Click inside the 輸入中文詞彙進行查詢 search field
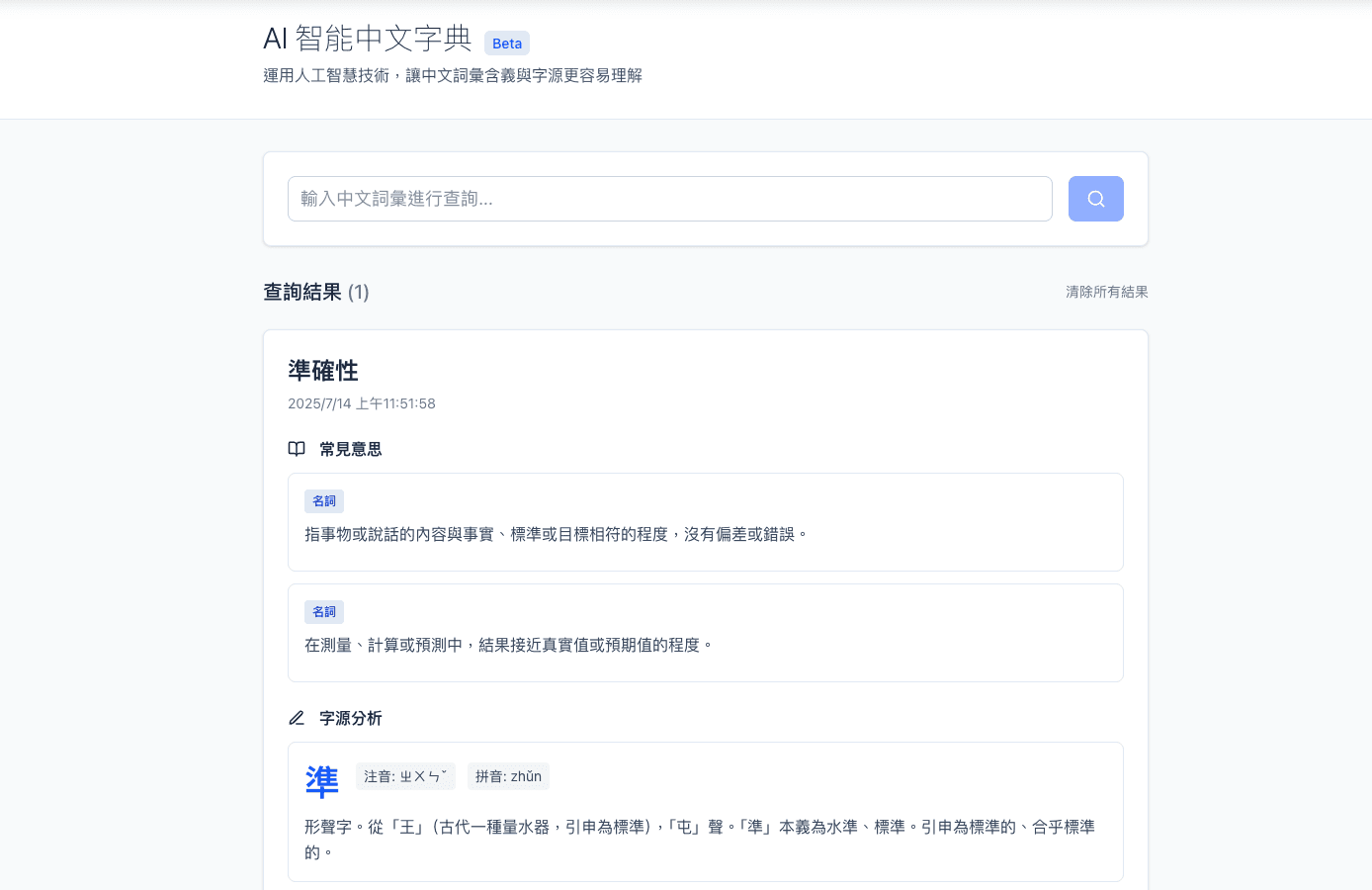This screenshot has width=1372, height=890. point(669,198)
